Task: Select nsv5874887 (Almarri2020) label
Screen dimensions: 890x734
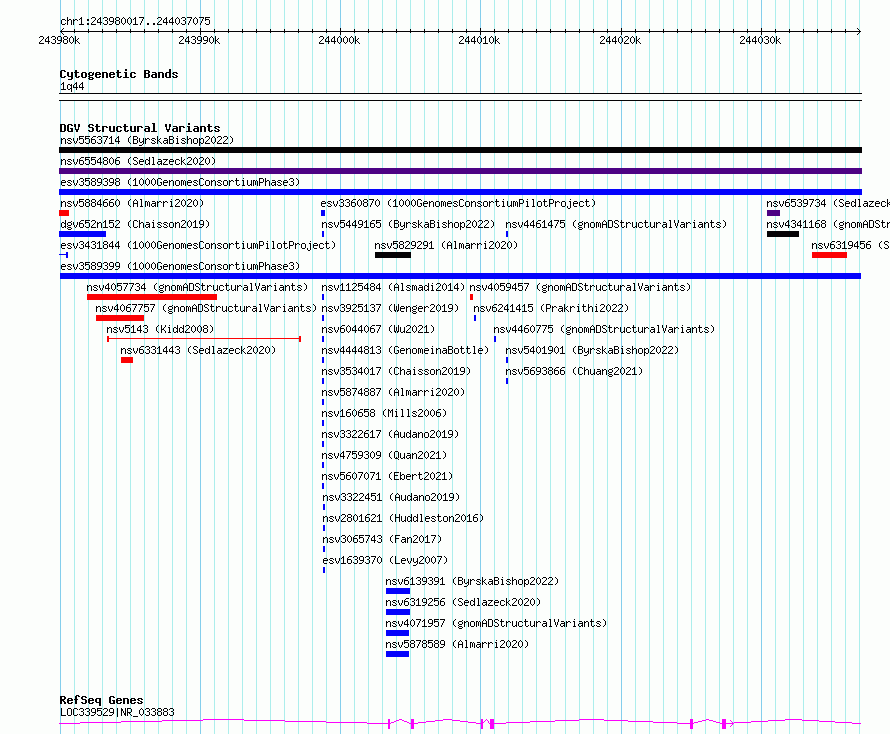Action: point(393,392)
